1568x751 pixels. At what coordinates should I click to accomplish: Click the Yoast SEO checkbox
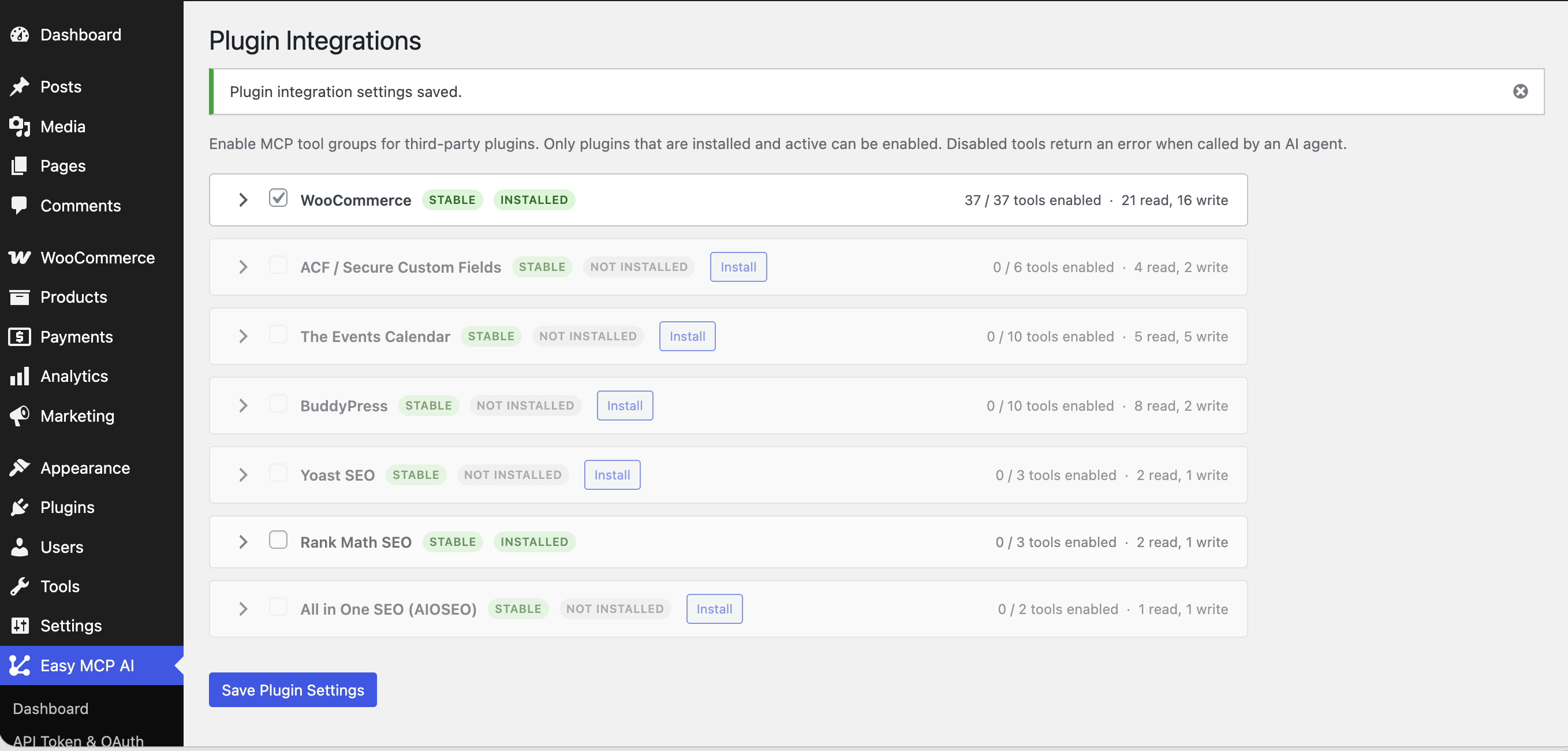[x=278, y=473]
